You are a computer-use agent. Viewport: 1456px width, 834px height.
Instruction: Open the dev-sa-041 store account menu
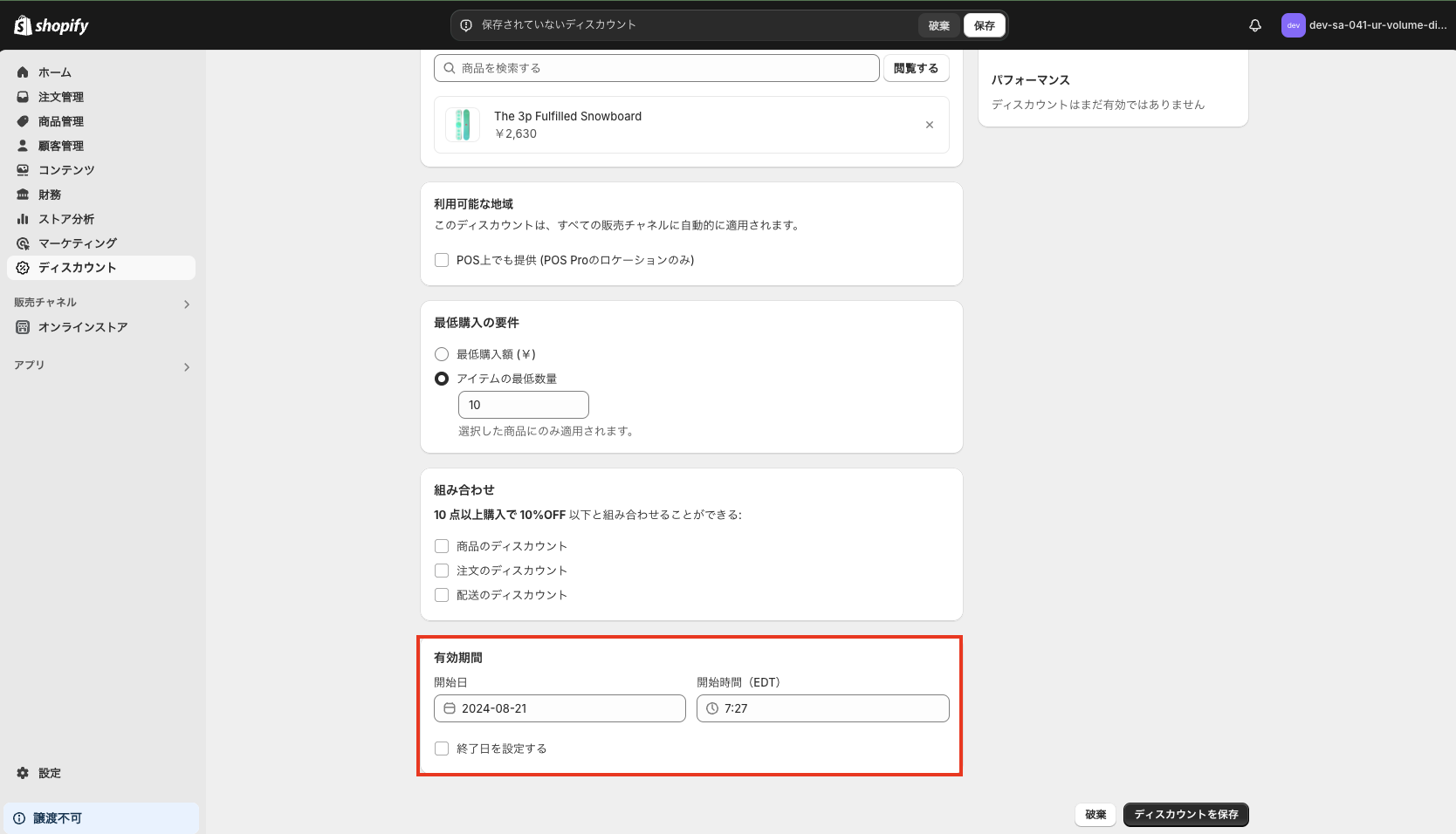[x=1362, y=25]
